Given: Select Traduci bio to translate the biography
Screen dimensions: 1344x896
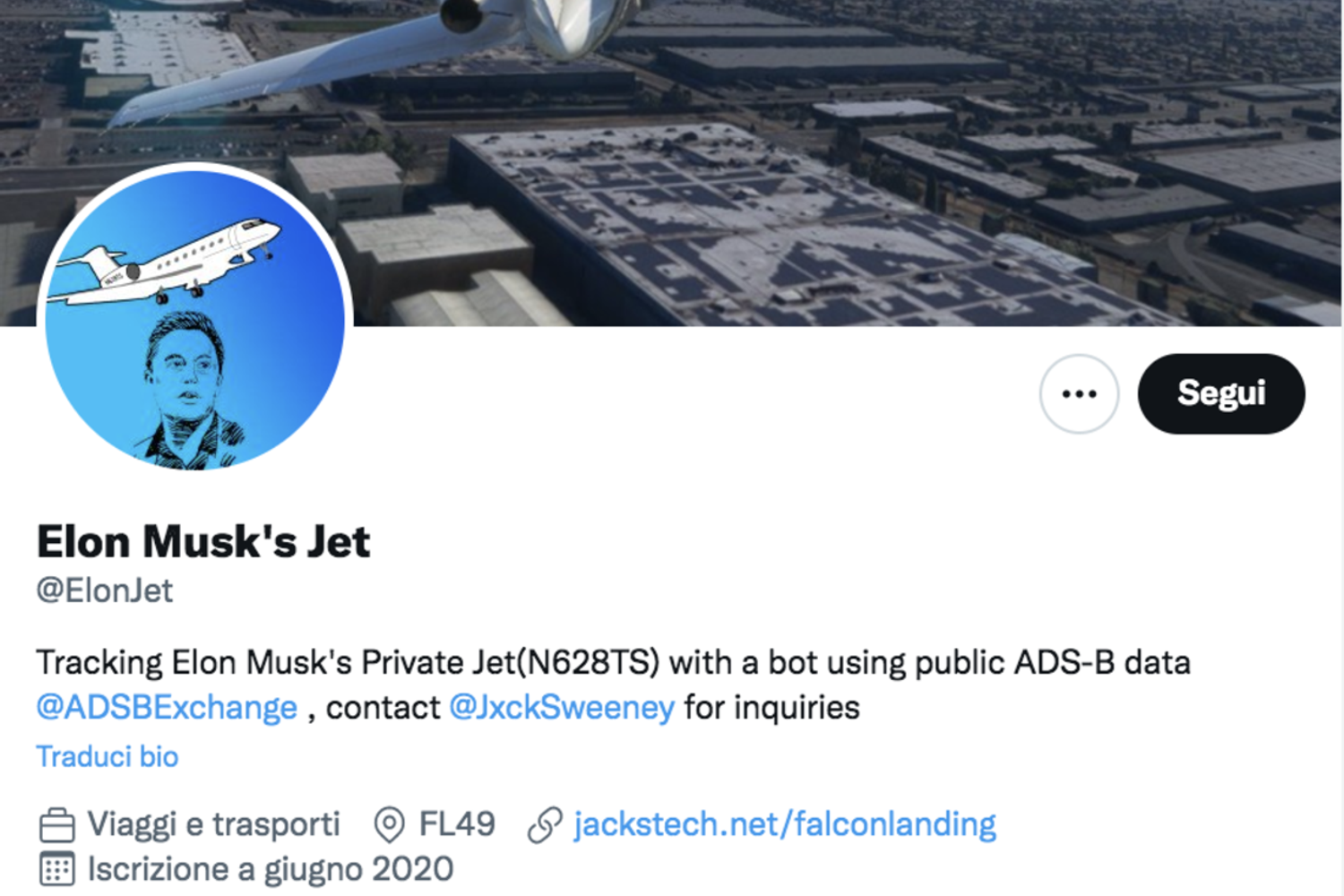Looking at the screenshot, I should [107, 756].
